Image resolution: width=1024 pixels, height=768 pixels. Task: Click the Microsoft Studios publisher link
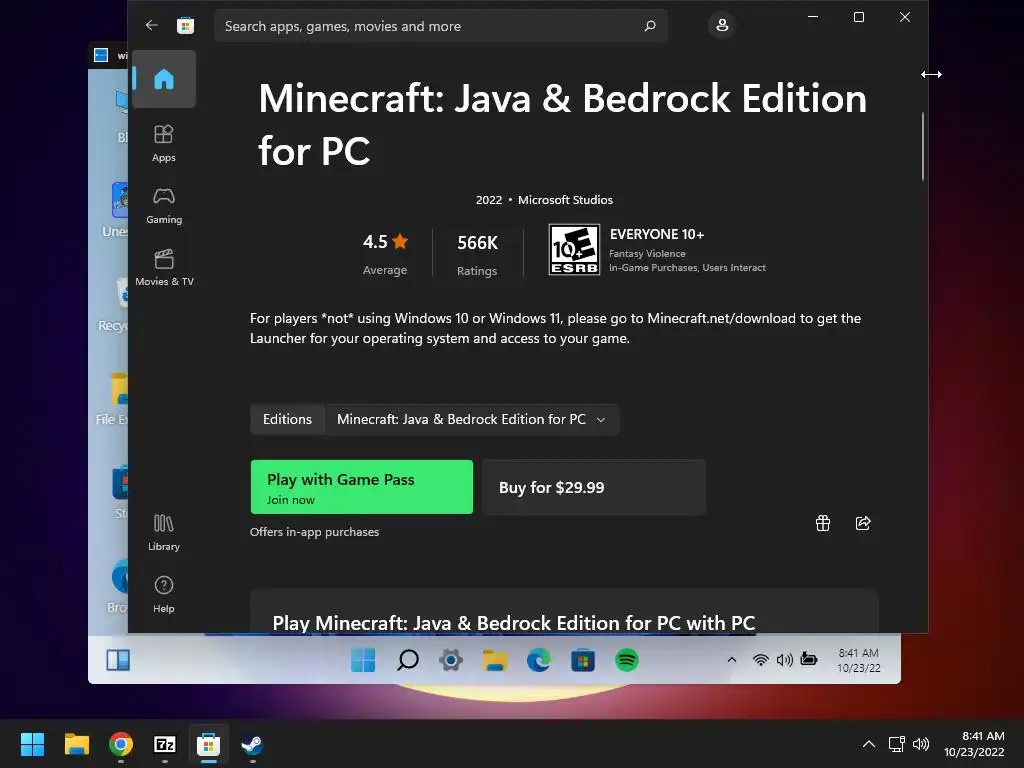pos(566,200)
